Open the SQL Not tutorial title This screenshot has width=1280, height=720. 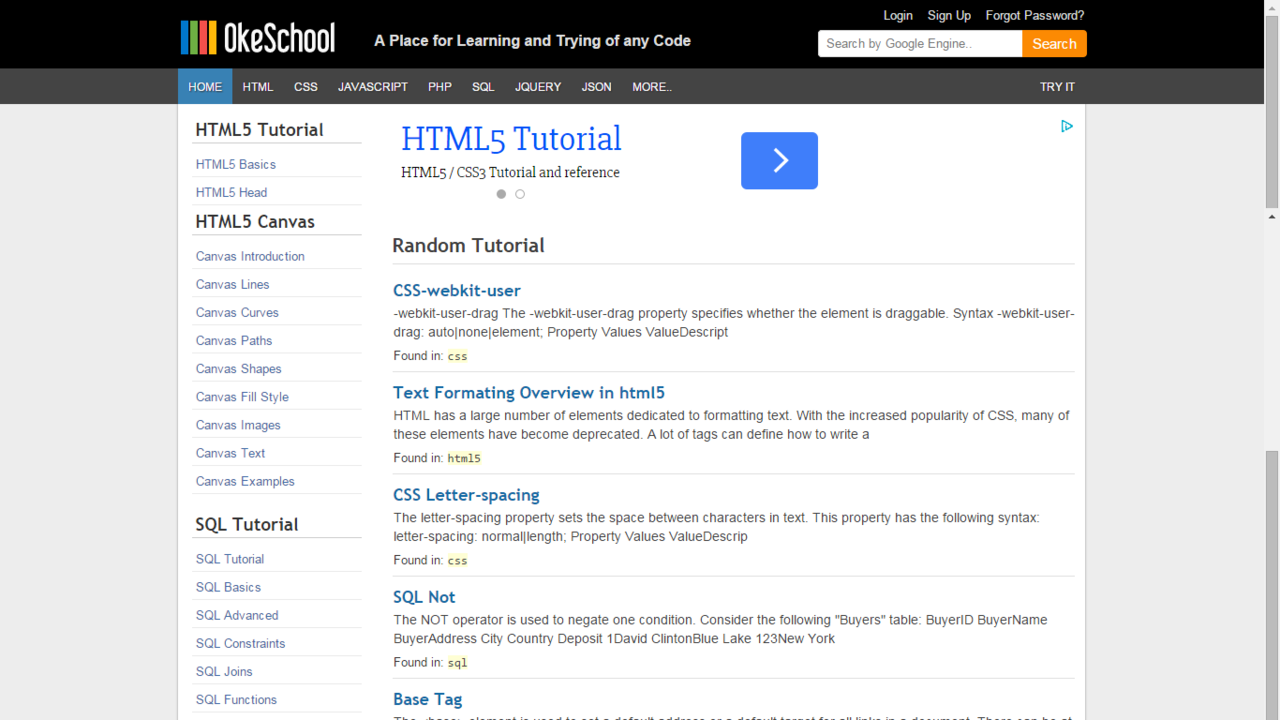point(424,597)
